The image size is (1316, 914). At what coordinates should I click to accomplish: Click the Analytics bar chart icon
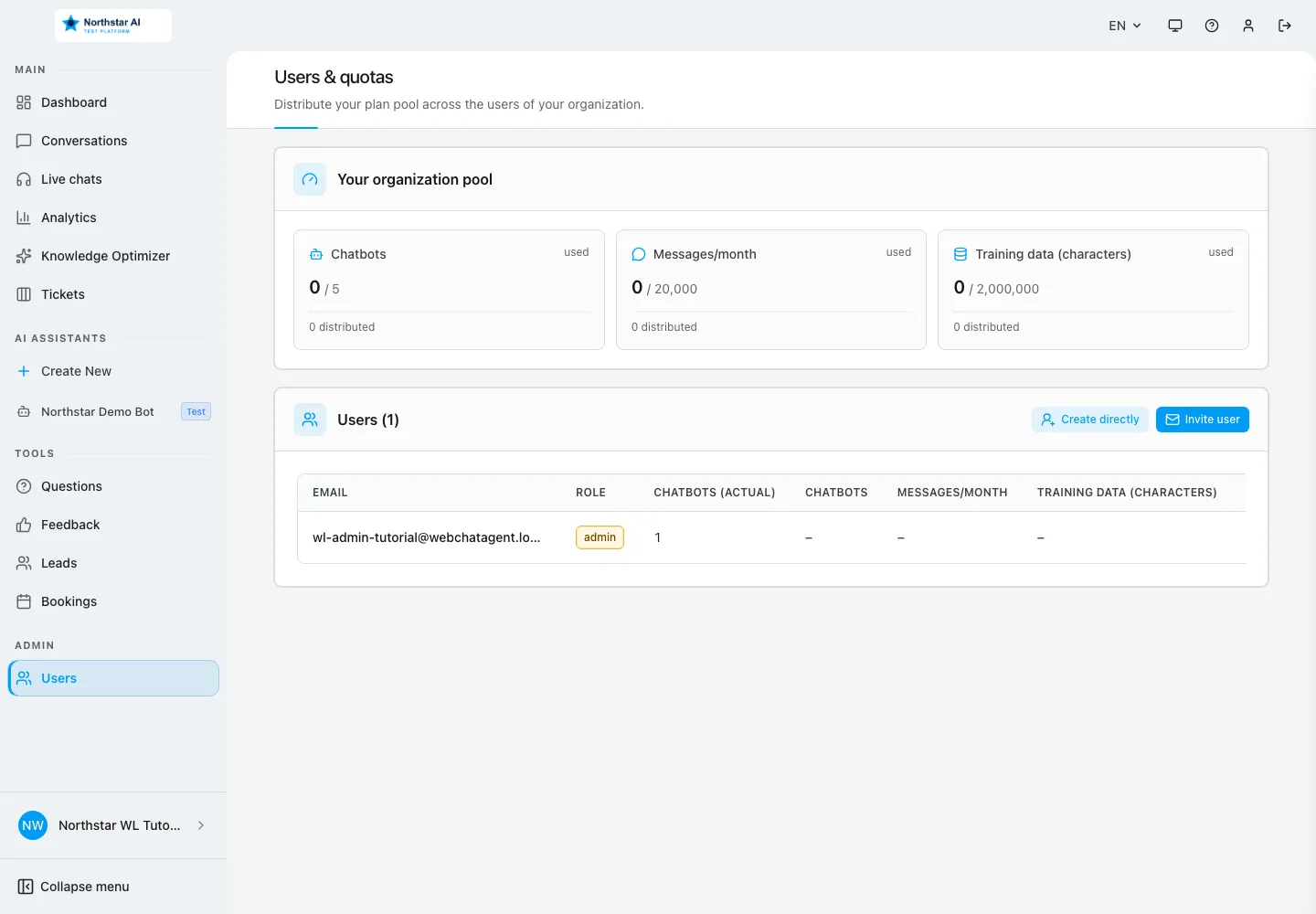tap(24, 218)
